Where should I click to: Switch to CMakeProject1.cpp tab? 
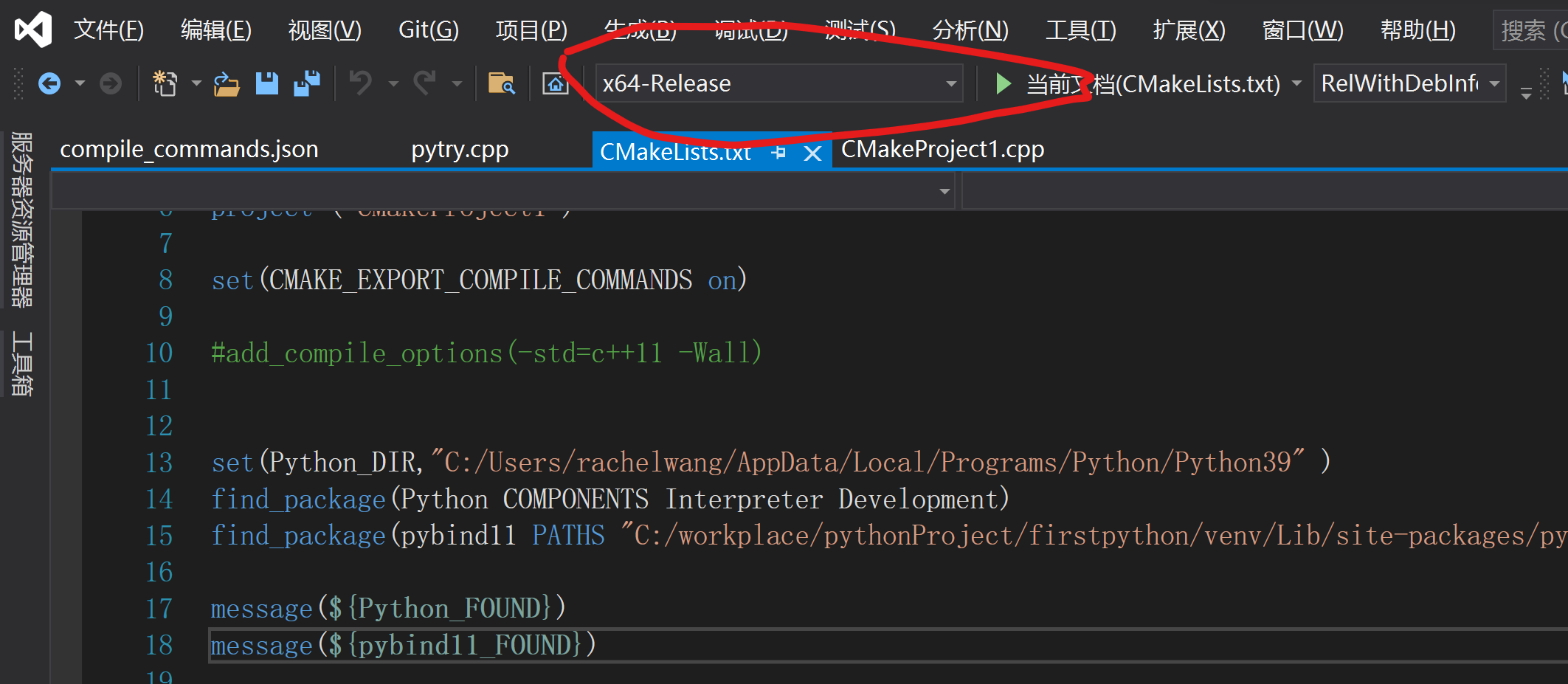tap(943, 150)
